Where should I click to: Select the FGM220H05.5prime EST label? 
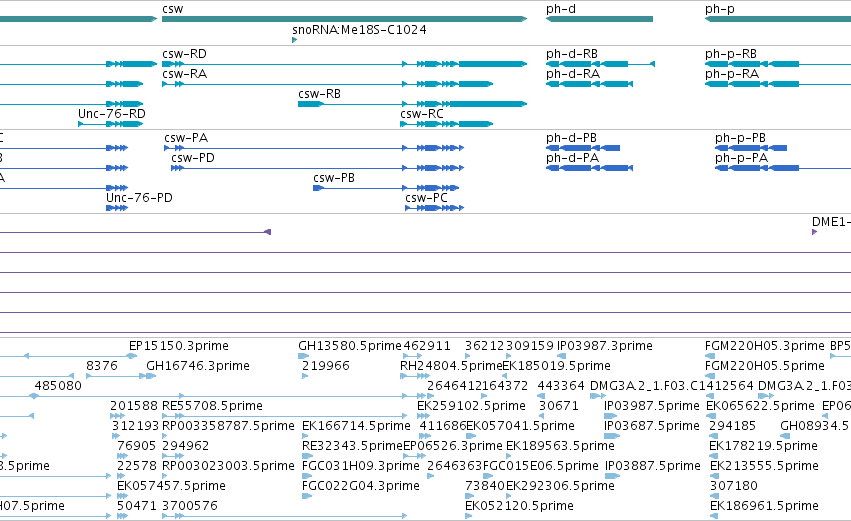[765, 366]
